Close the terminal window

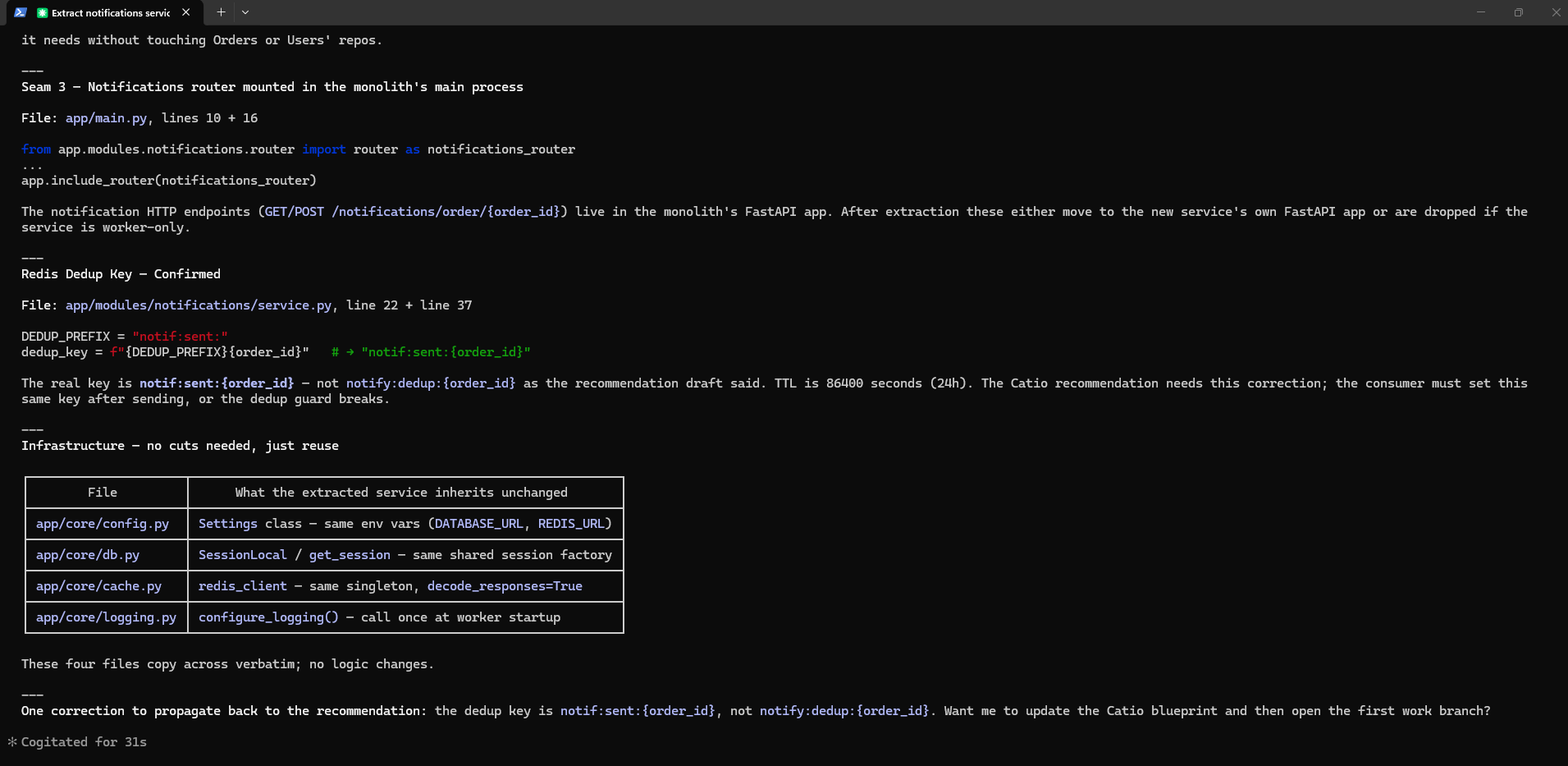(x=1556, y=12)
